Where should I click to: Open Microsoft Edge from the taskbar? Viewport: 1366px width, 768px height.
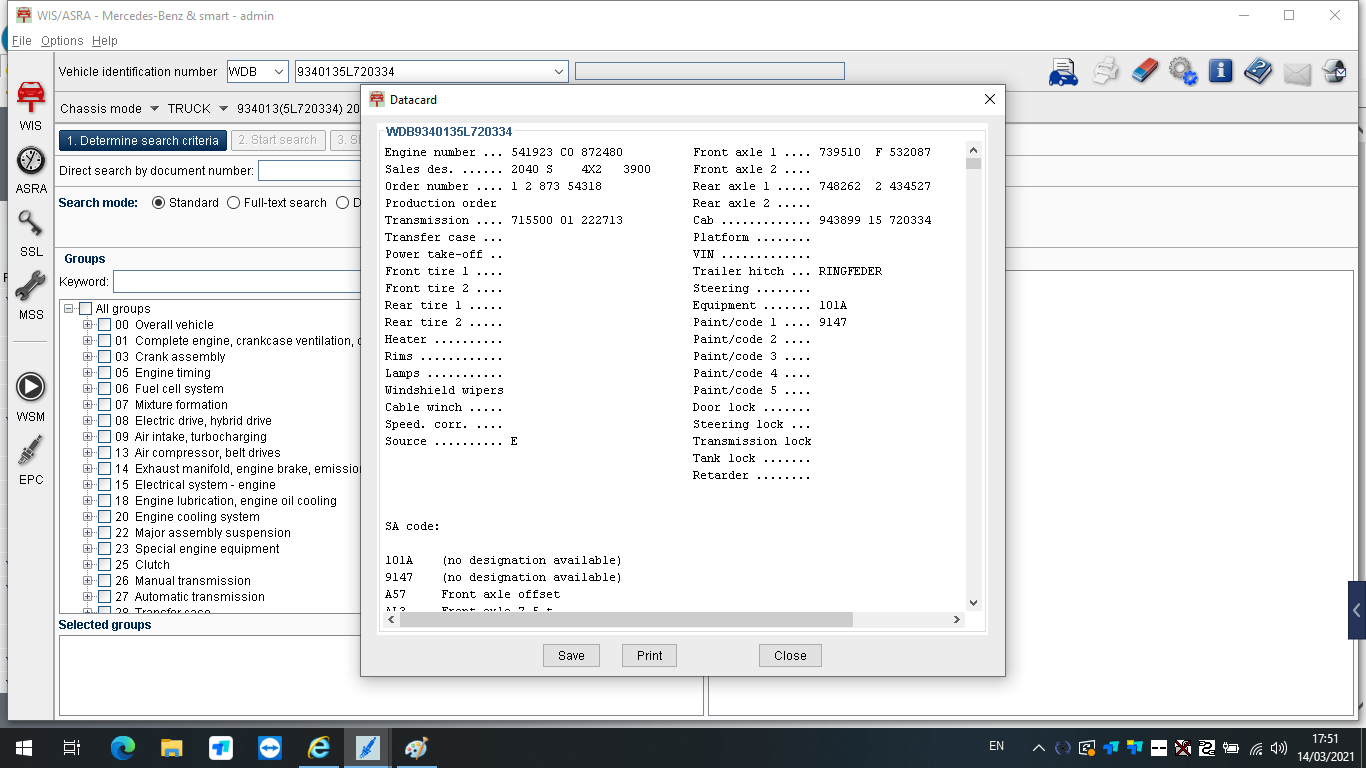pyautogui.click(x=122, y=747)
